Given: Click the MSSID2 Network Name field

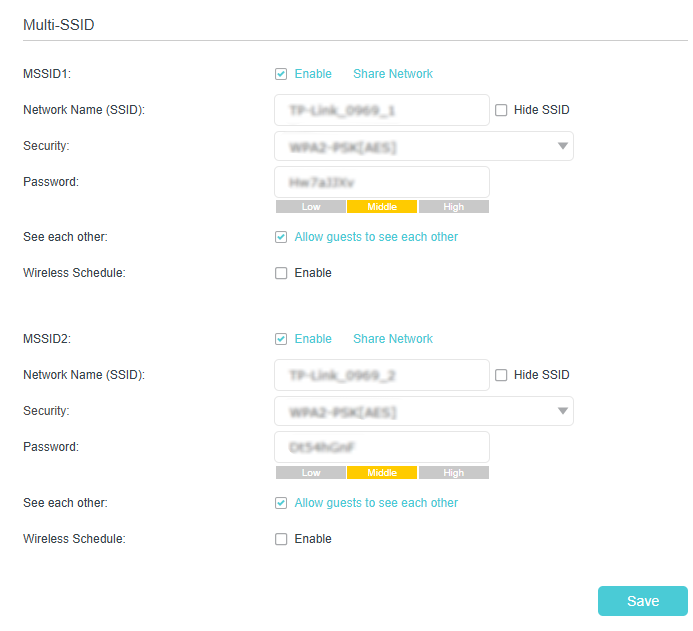Looking at the screenshot, I should coord(382,375).
